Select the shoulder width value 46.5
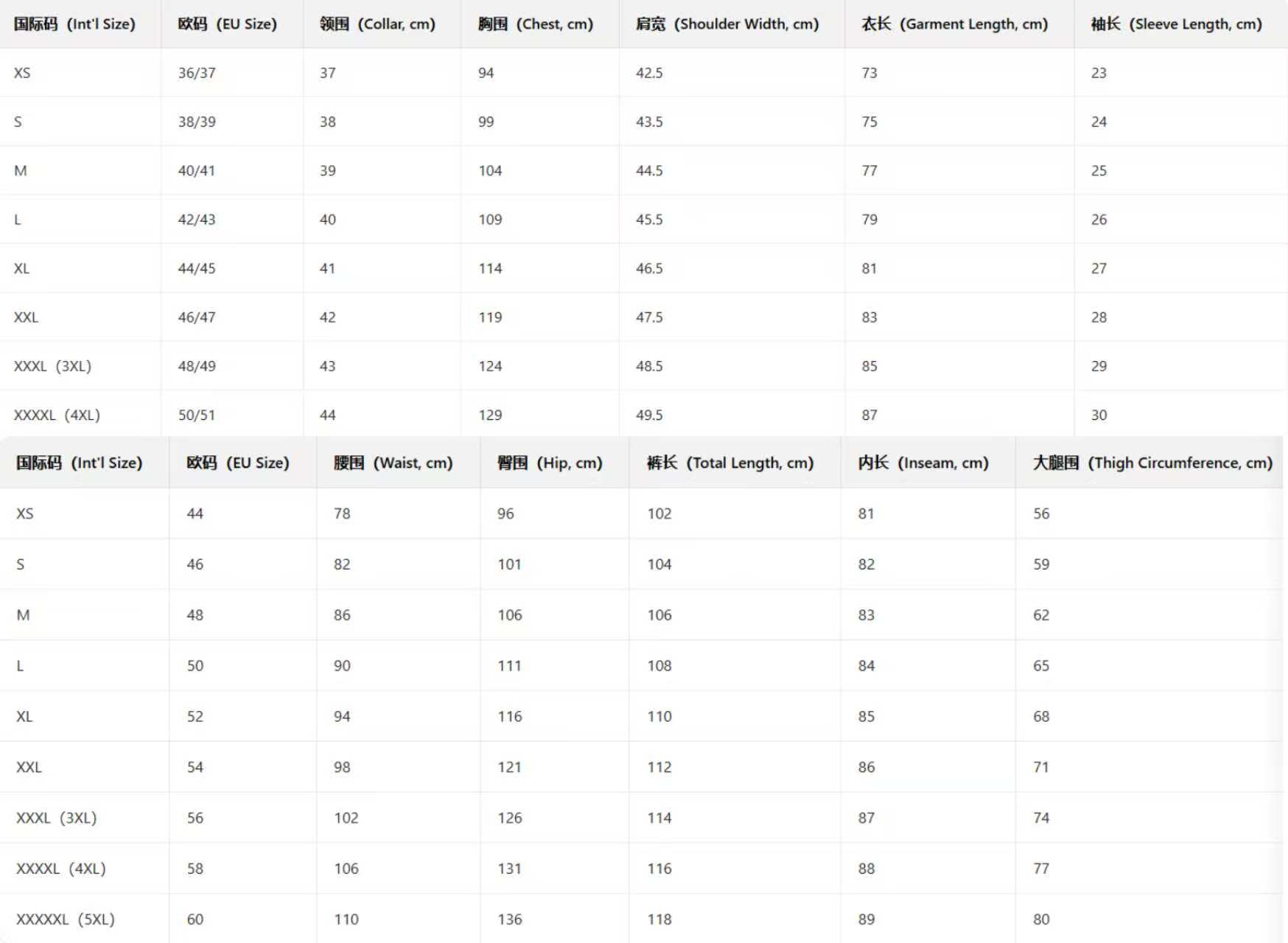This screenshot has width=1288, height=943. coord(649,268)
